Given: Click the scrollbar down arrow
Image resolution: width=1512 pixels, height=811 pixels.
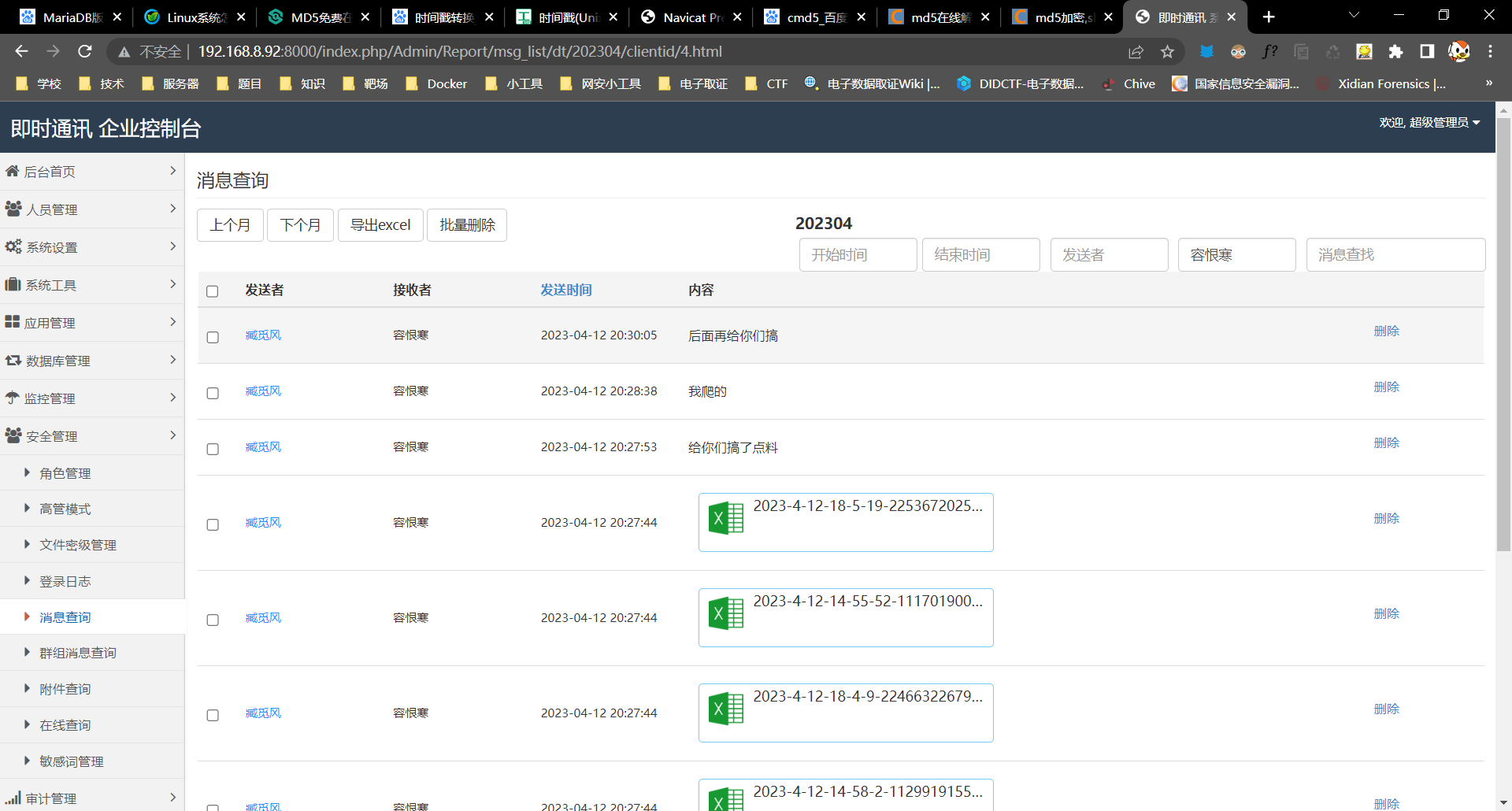Looking at the screenshot, I should tap(1503, 803).
